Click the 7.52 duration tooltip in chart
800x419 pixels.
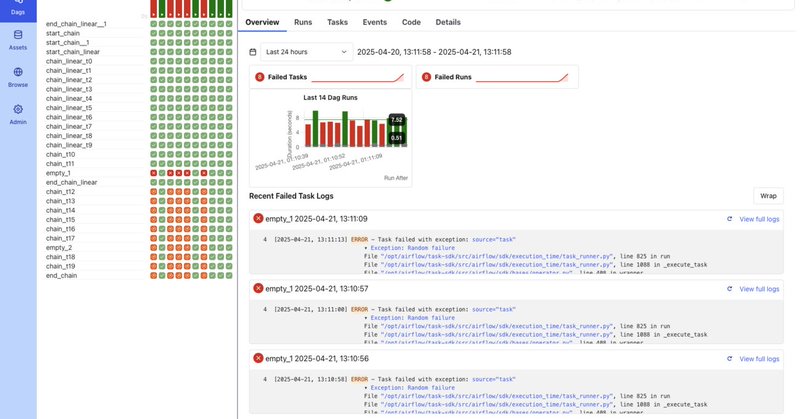tap(396, 120)
